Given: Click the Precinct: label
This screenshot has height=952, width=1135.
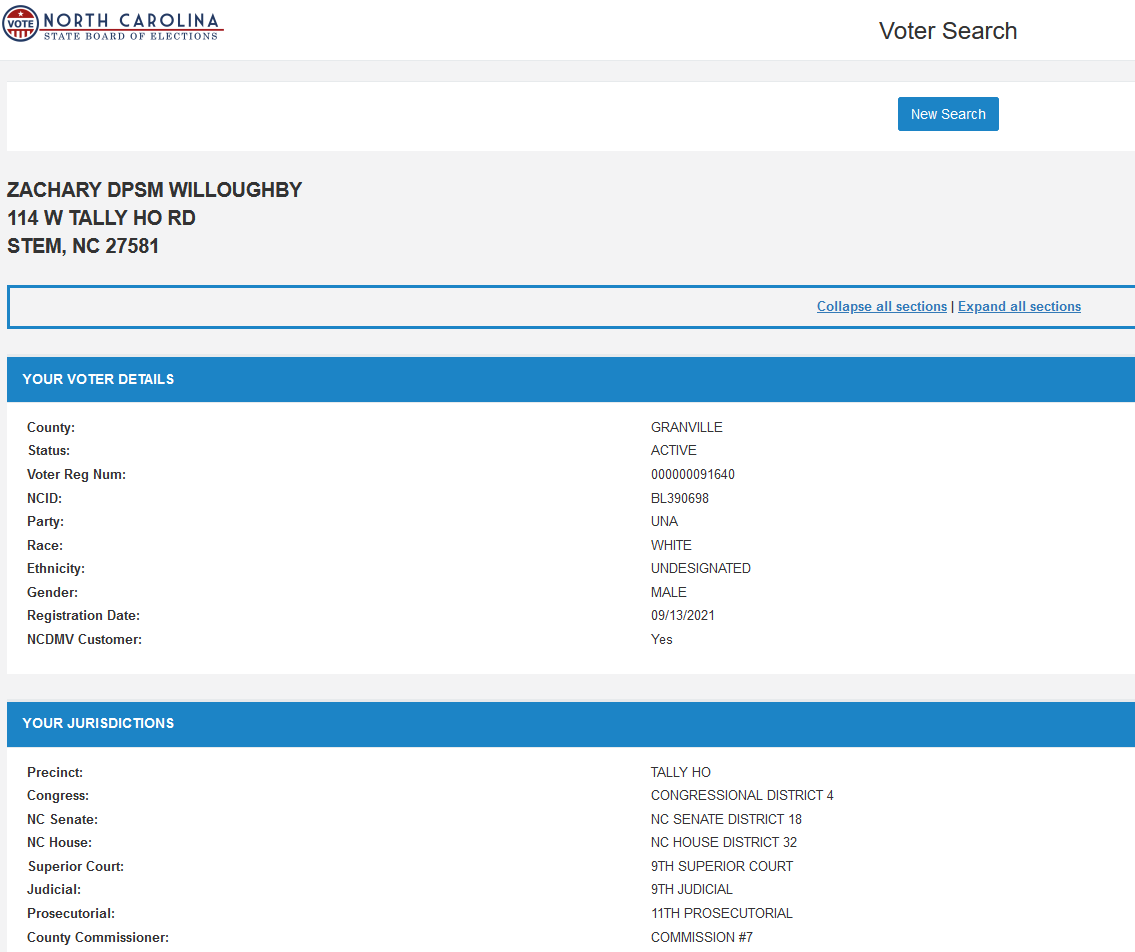Looking at the screenshot, I should tap(55, 772).
